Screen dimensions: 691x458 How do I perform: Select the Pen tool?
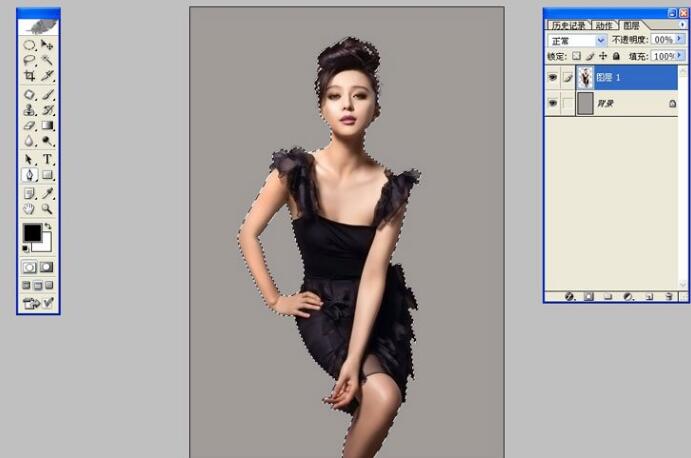pyautogui.click(x=30, y=175)
